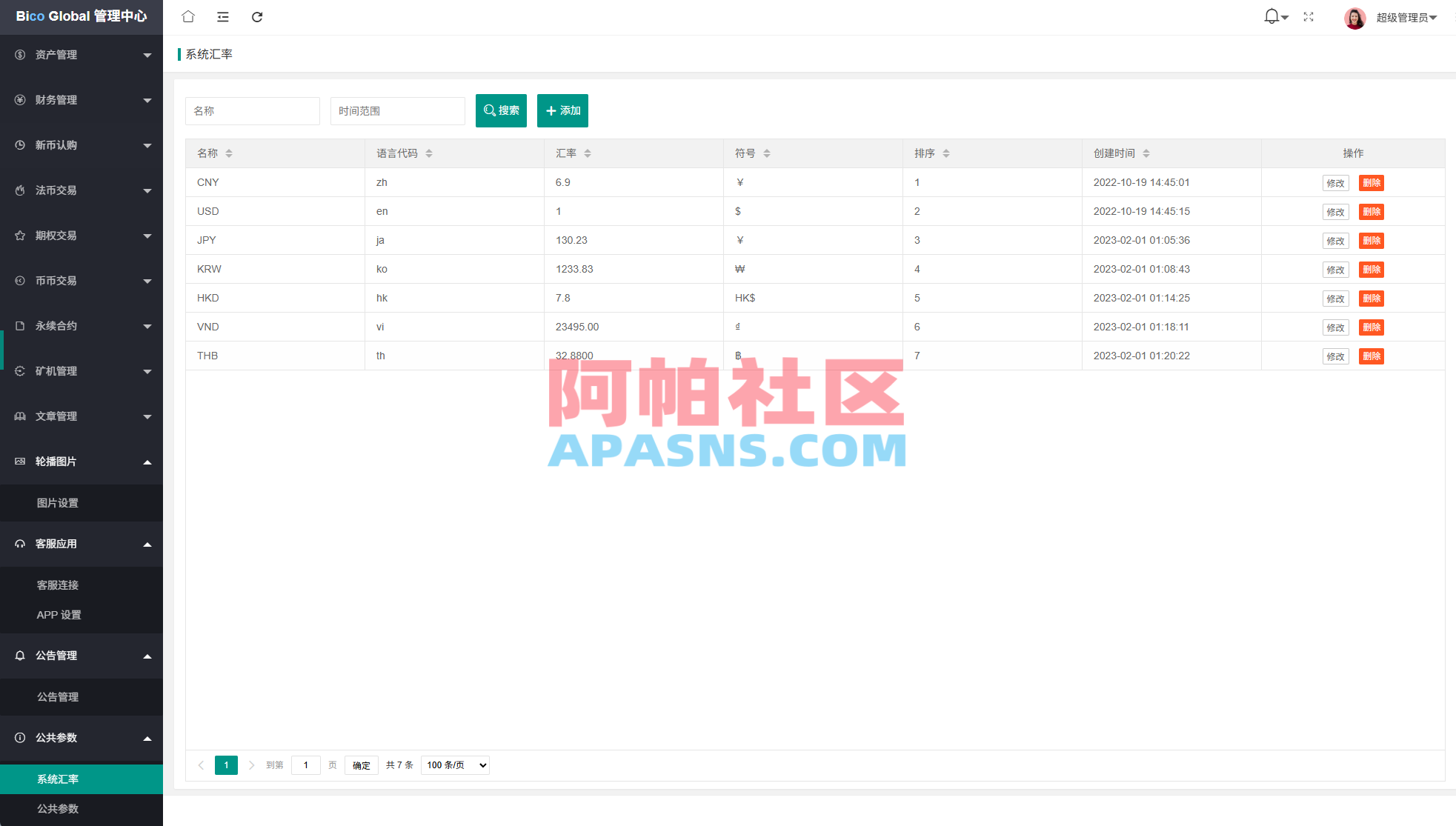Select the 财务管理 sidebar icon
Image resolution: width=1456 pixels, height=826 pixels.
[19, 99]
